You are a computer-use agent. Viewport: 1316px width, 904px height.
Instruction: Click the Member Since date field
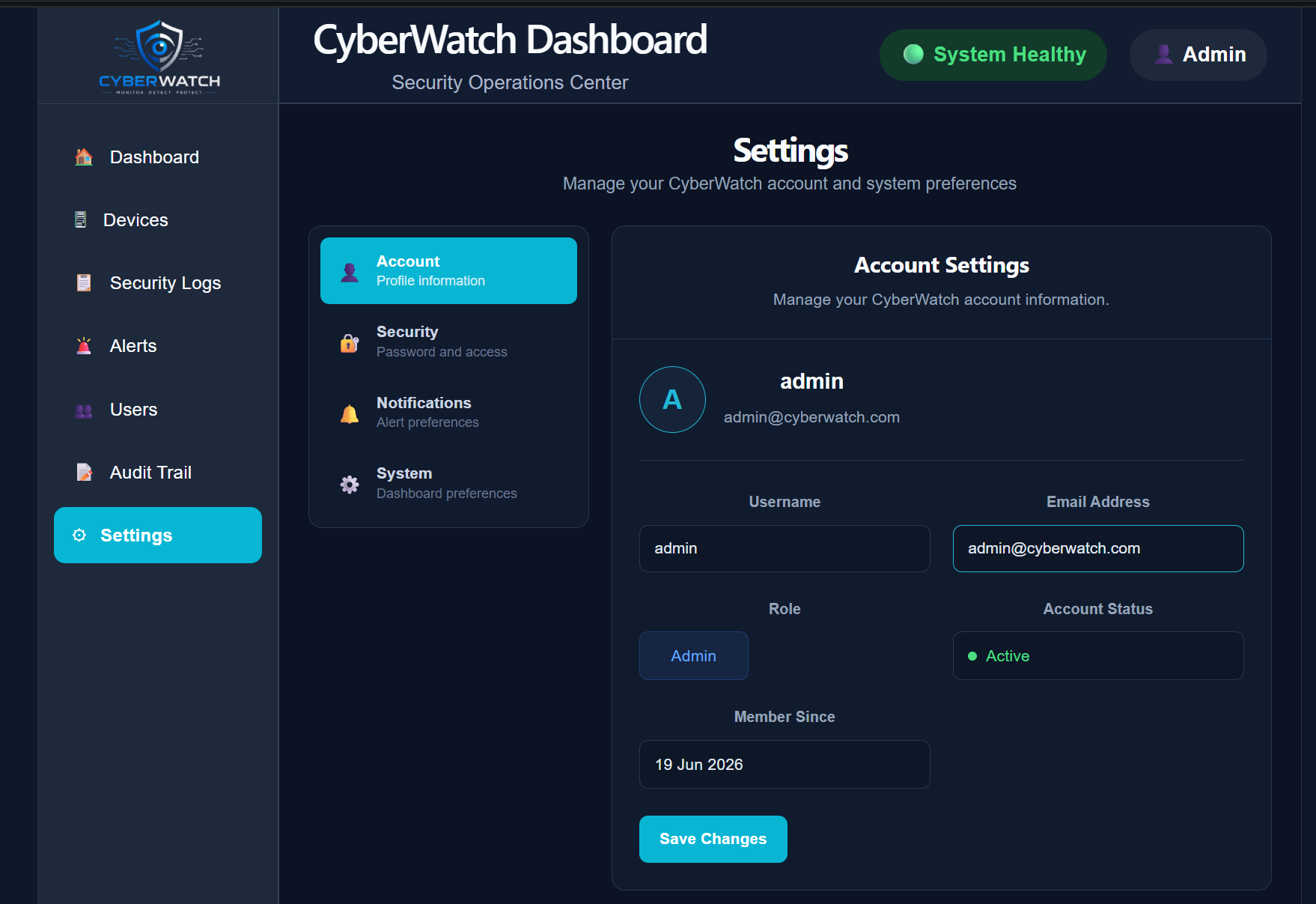click(x=785, y=764)
